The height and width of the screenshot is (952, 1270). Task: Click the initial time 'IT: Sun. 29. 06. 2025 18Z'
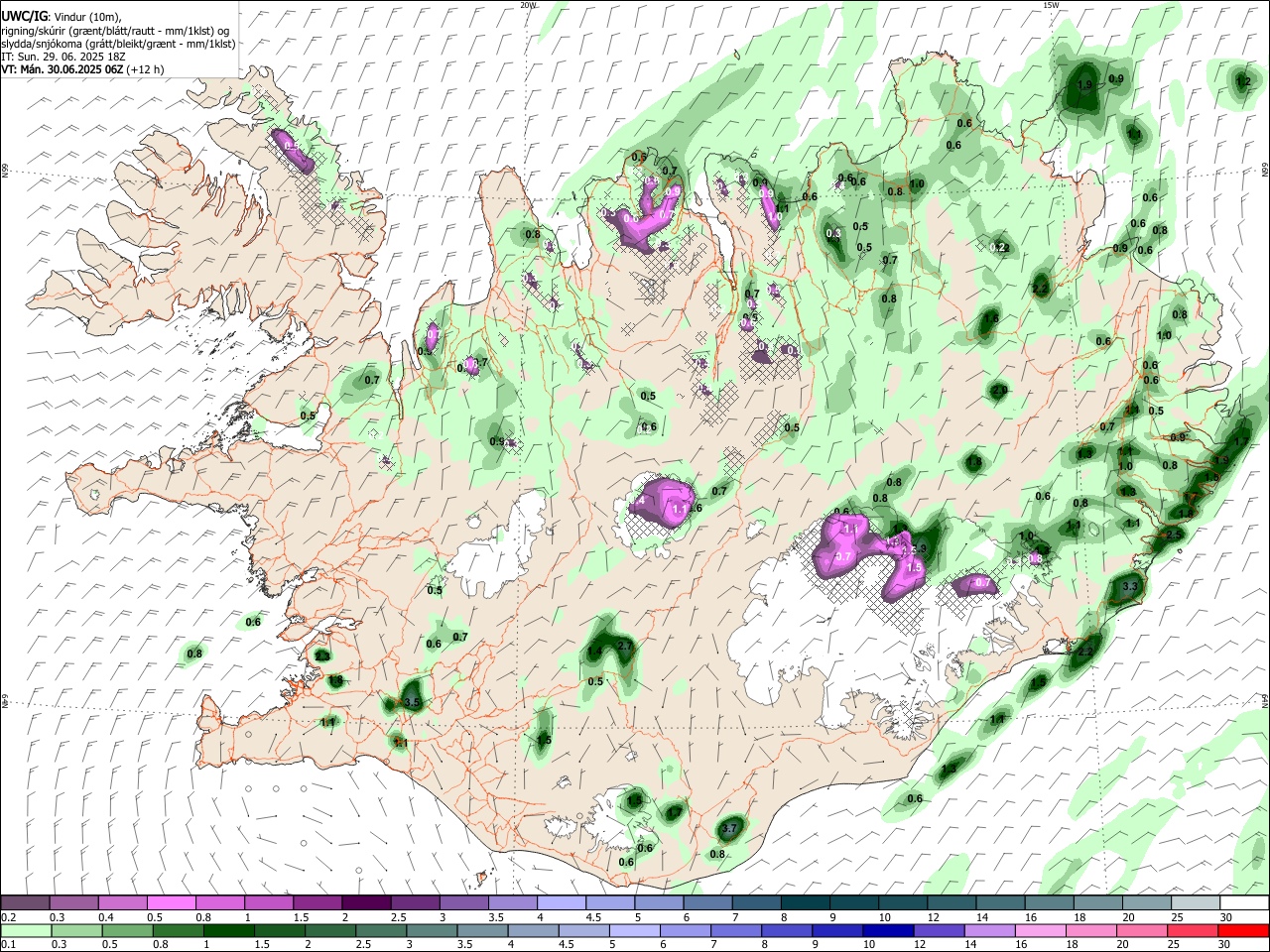(x=62, y=57)
